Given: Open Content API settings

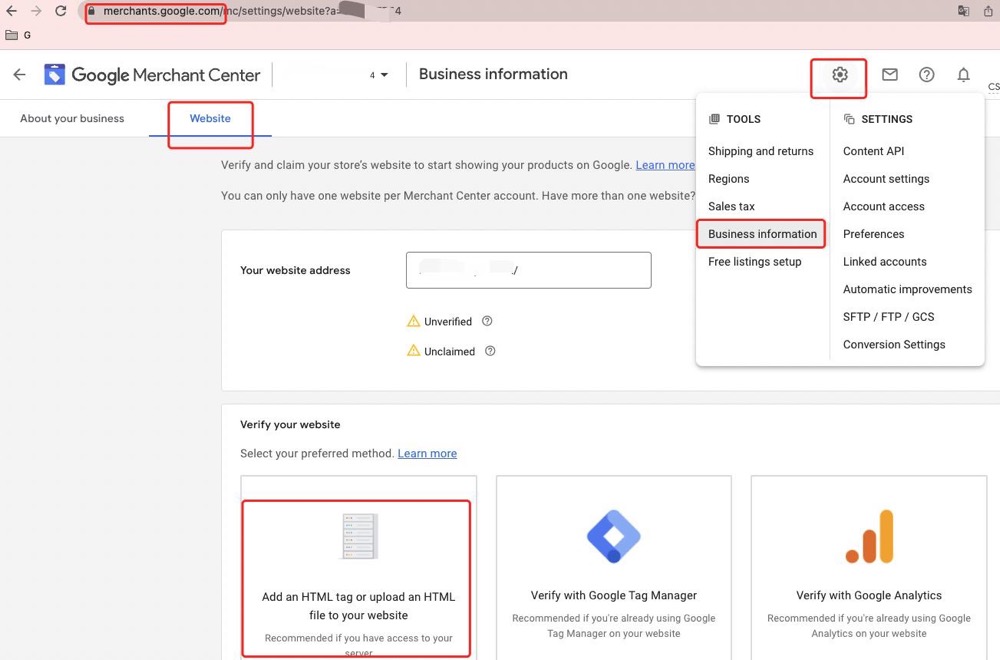Looking at the screenshot, I should click(x=873, y=151).
